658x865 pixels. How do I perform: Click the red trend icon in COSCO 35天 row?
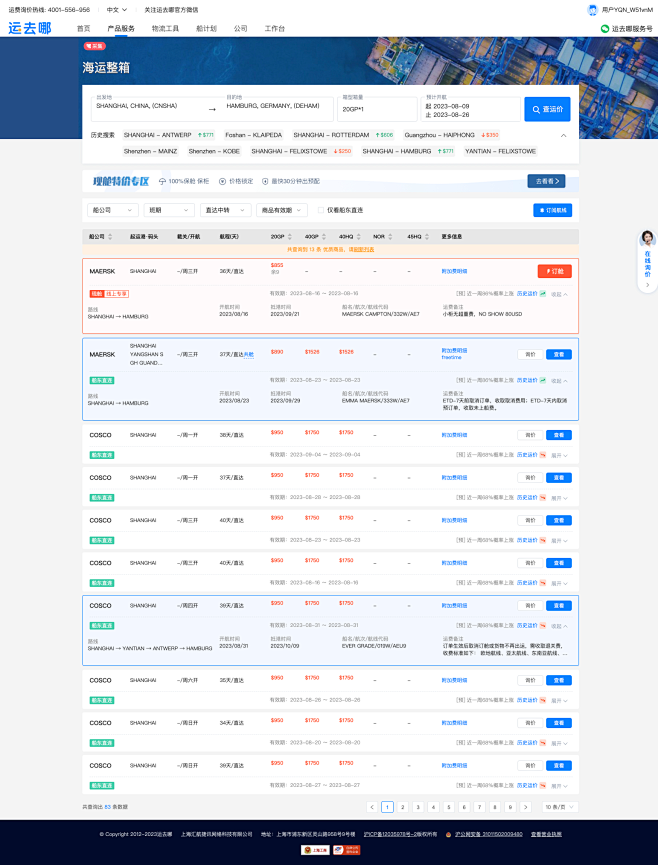coord(543,700)
